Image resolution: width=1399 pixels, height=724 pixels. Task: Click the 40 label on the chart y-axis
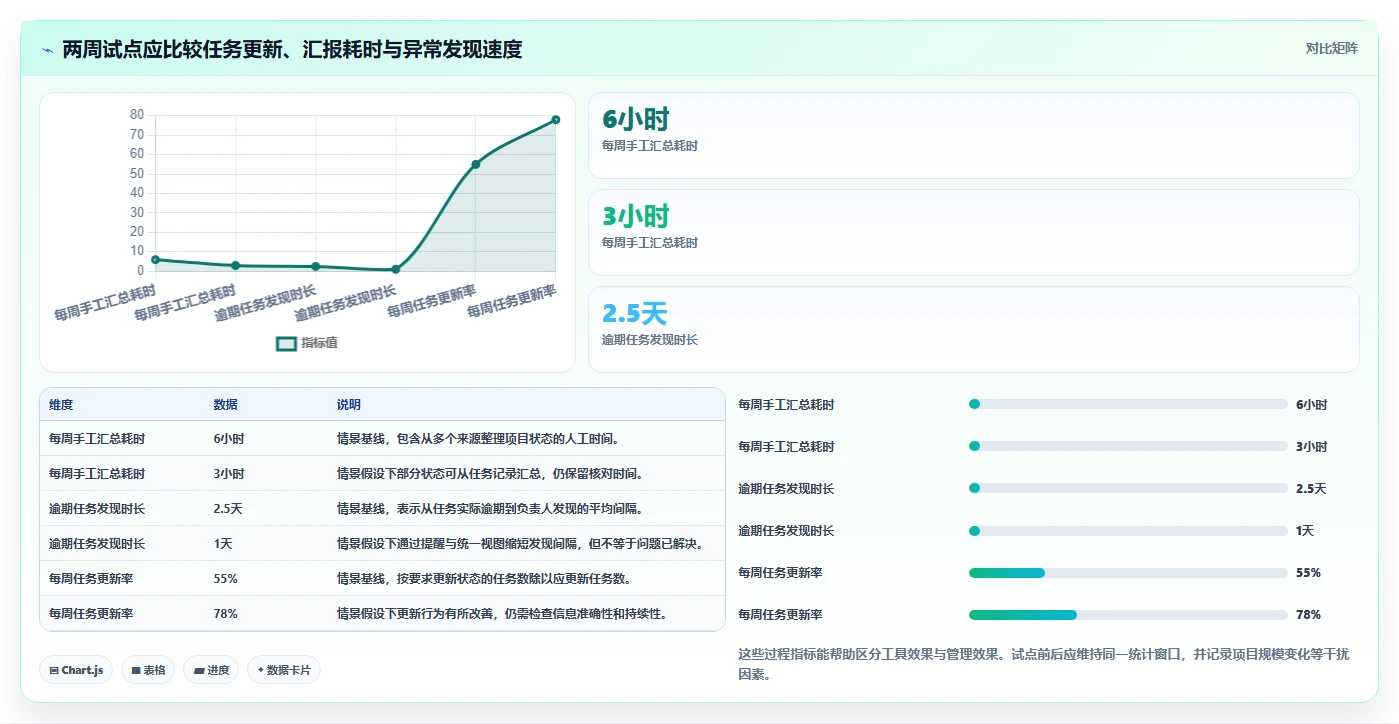pos(137,193)
